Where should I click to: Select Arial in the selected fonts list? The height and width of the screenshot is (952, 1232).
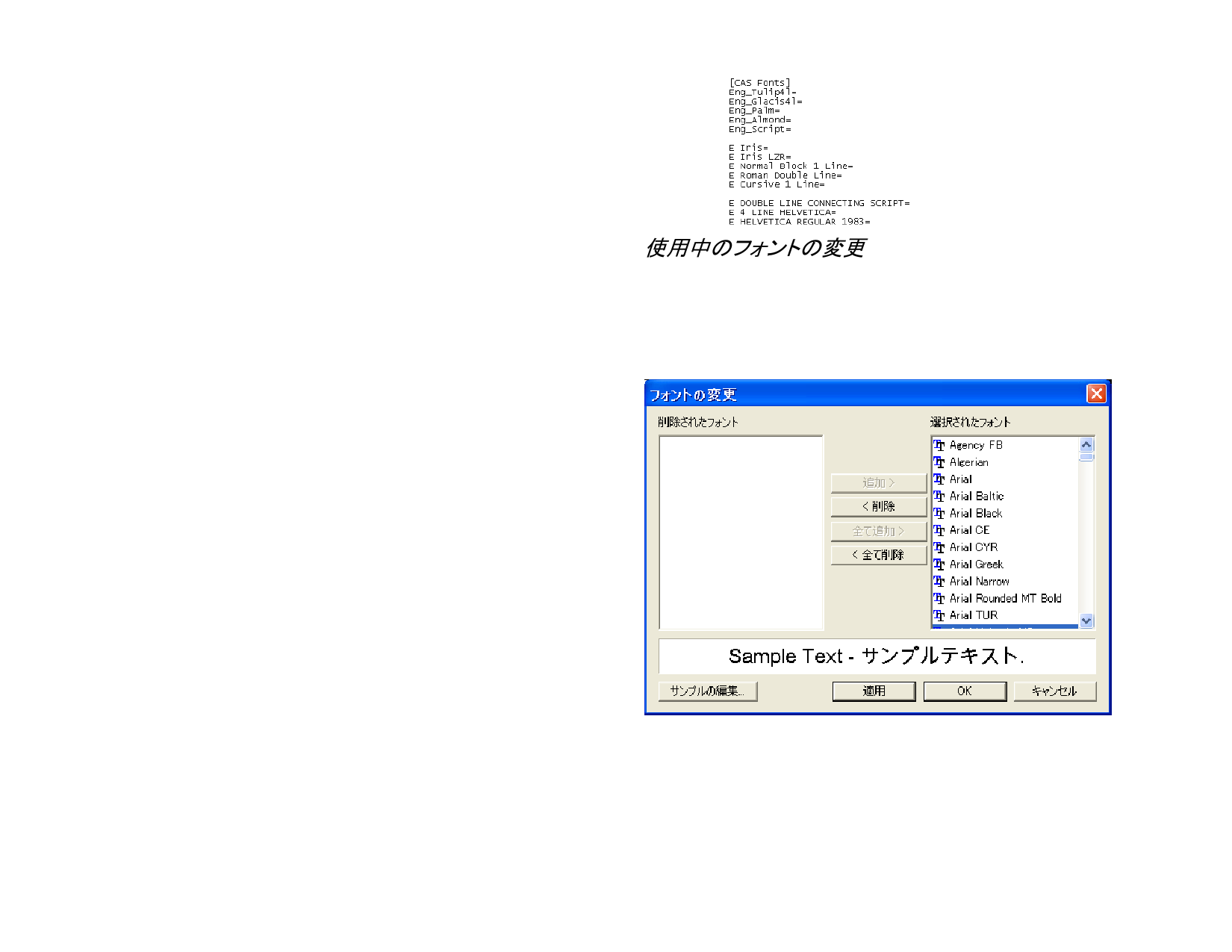[x=961, y=479]
